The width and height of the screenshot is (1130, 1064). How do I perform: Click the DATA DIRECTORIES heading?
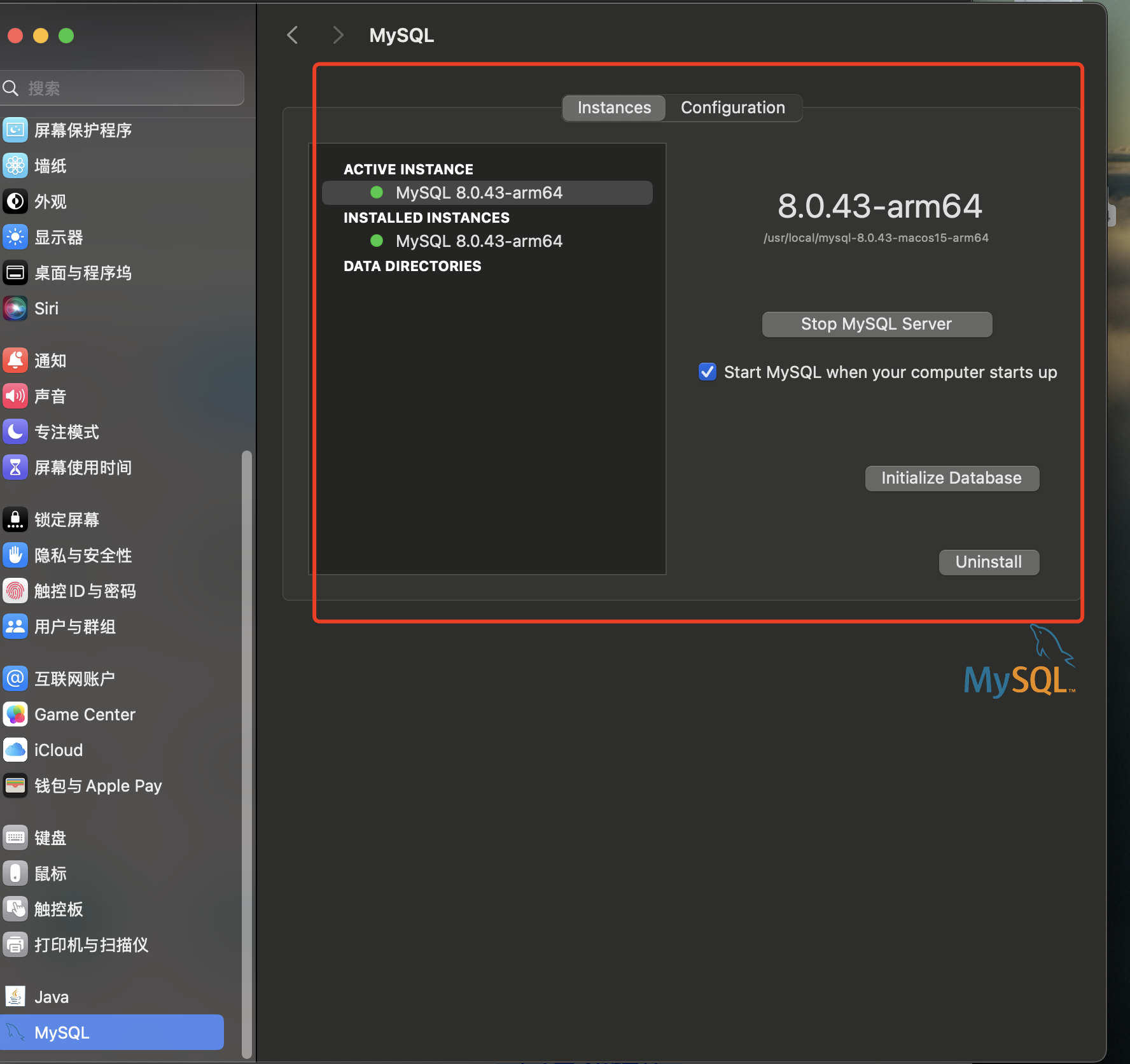(x=412, y=266)
